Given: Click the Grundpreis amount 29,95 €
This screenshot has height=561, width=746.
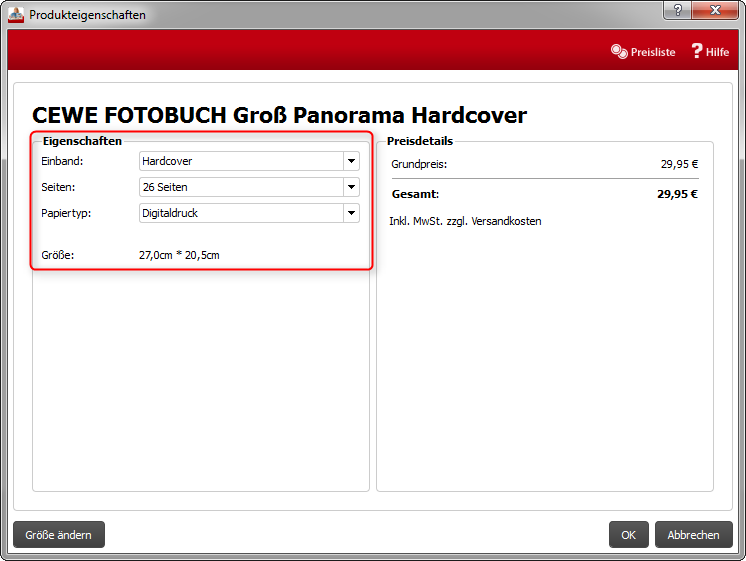Looking at the screenshot, I should point(679,164).
